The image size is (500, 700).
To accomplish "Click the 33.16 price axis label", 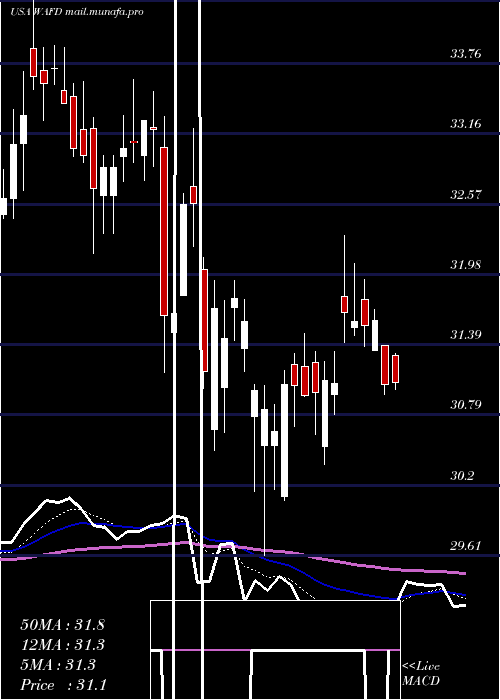I will point(466,124).
